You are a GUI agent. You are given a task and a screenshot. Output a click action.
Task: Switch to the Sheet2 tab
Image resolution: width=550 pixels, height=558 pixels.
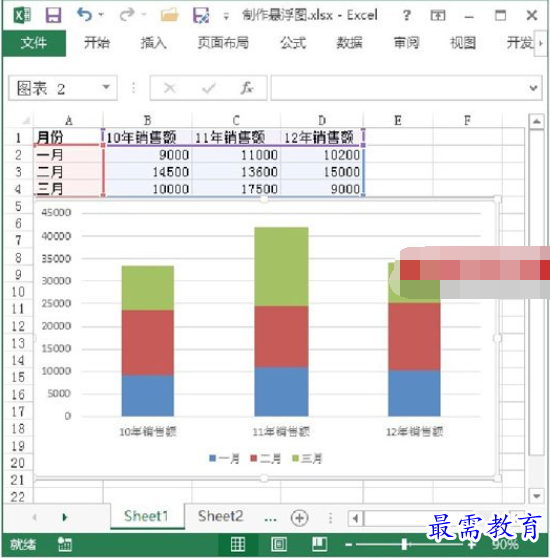point(220,516)
